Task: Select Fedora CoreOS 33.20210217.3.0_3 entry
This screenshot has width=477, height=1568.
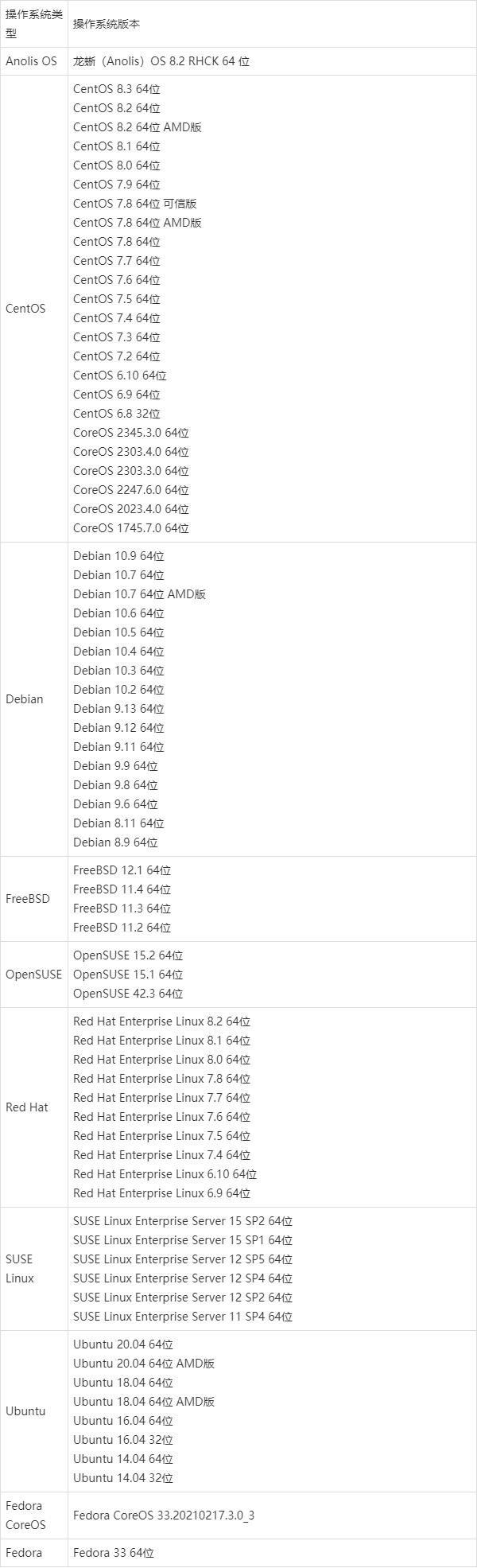Action: point(164,1515)
